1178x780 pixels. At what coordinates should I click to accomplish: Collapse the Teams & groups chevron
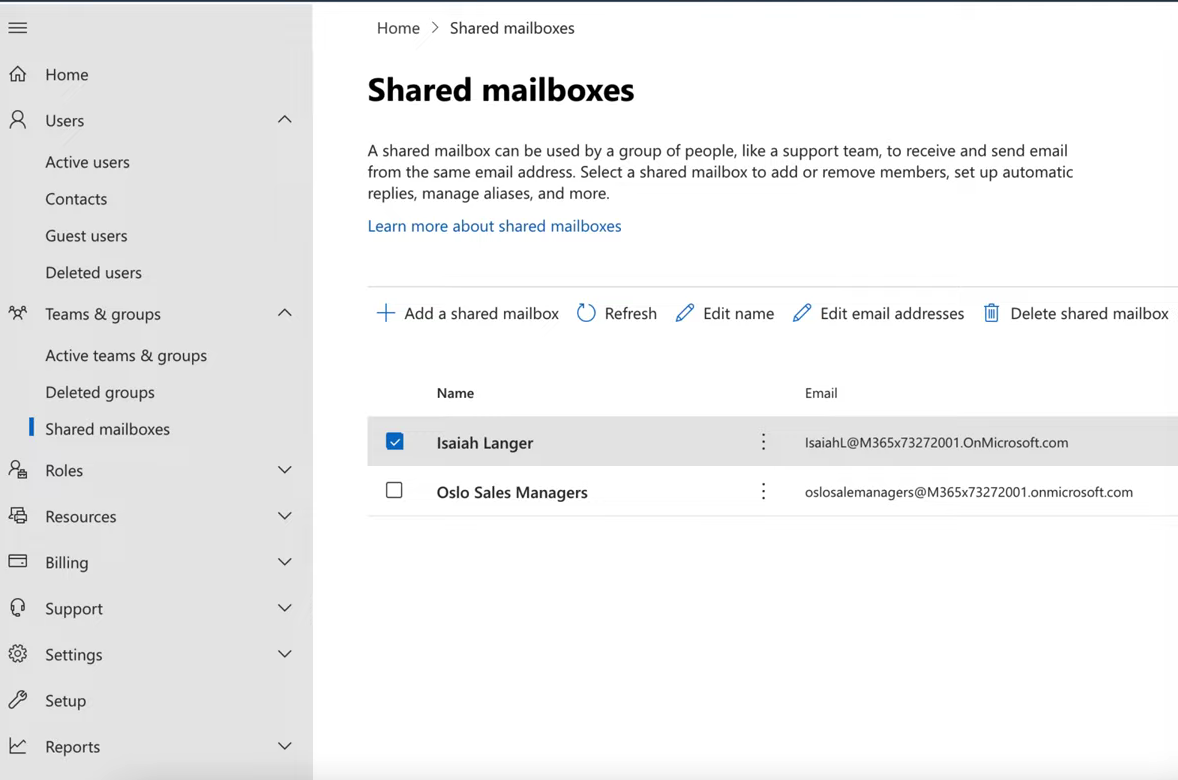pos(285,313)
